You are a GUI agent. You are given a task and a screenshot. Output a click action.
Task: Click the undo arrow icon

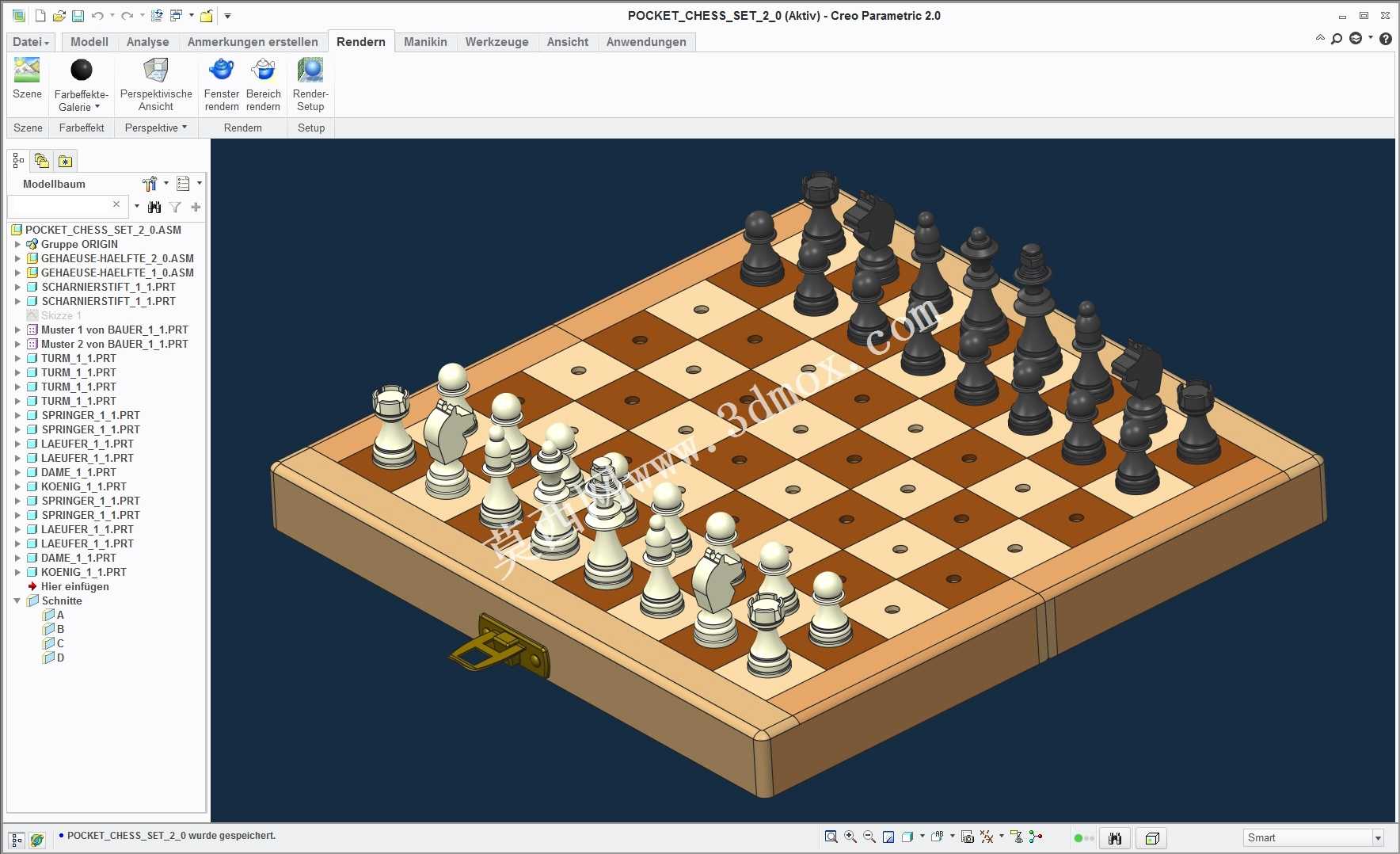pyautogui.click(x=97, y=16)
